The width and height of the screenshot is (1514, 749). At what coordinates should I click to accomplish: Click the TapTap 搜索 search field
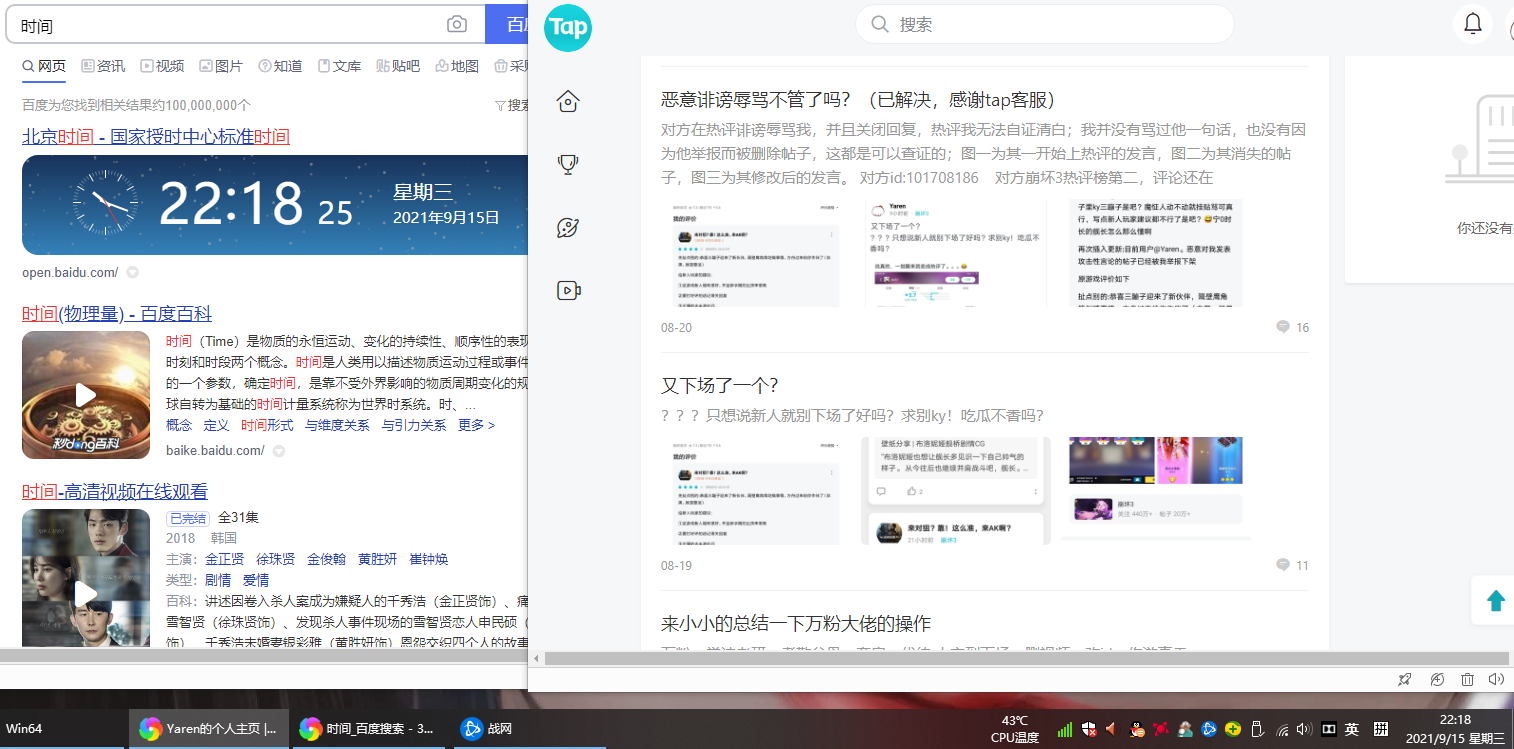coord(1044,24)
